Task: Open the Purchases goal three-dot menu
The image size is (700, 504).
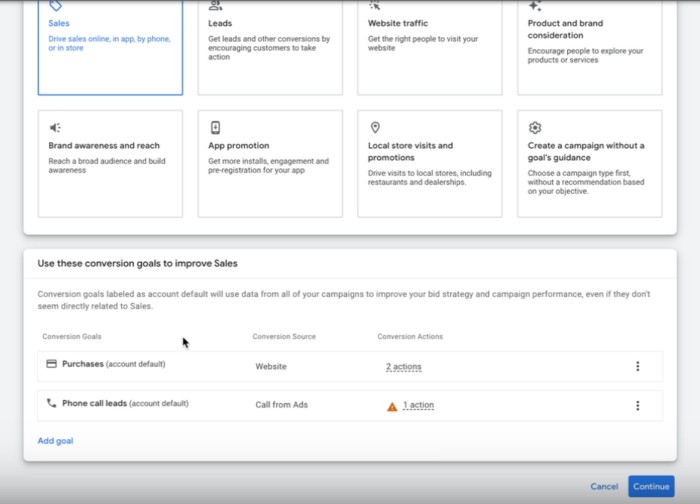Action: (637, 366)
